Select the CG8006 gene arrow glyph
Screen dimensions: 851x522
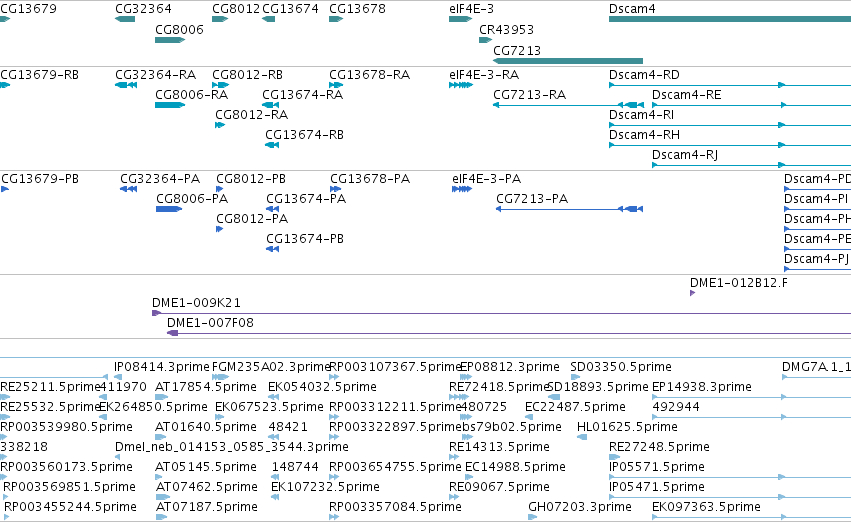pos(170,40)
